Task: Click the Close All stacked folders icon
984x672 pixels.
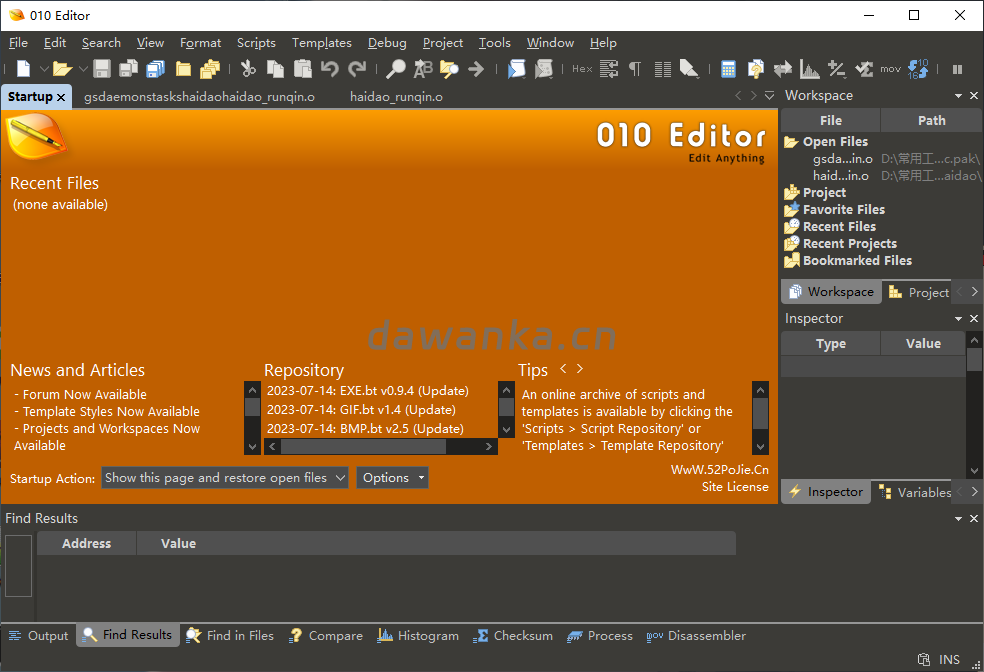Action: pos(210,68)
